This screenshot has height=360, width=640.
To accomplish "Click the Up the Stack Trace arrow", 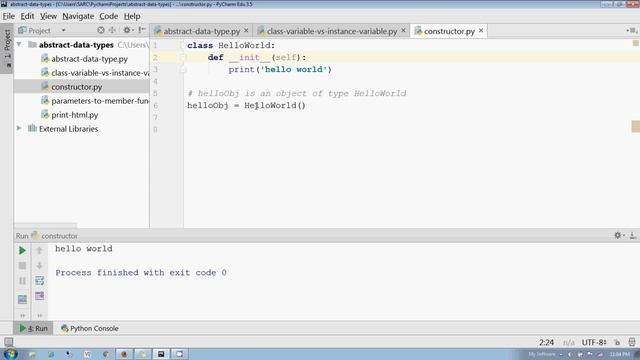I will 39,250.
